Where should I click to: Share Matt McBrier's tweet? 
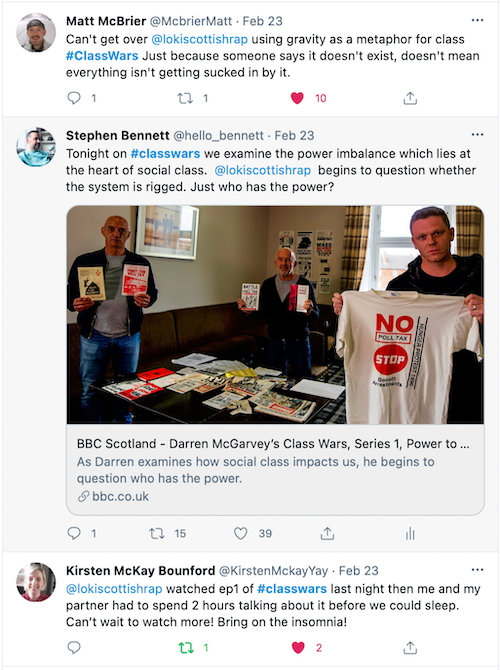coord(410,98)
